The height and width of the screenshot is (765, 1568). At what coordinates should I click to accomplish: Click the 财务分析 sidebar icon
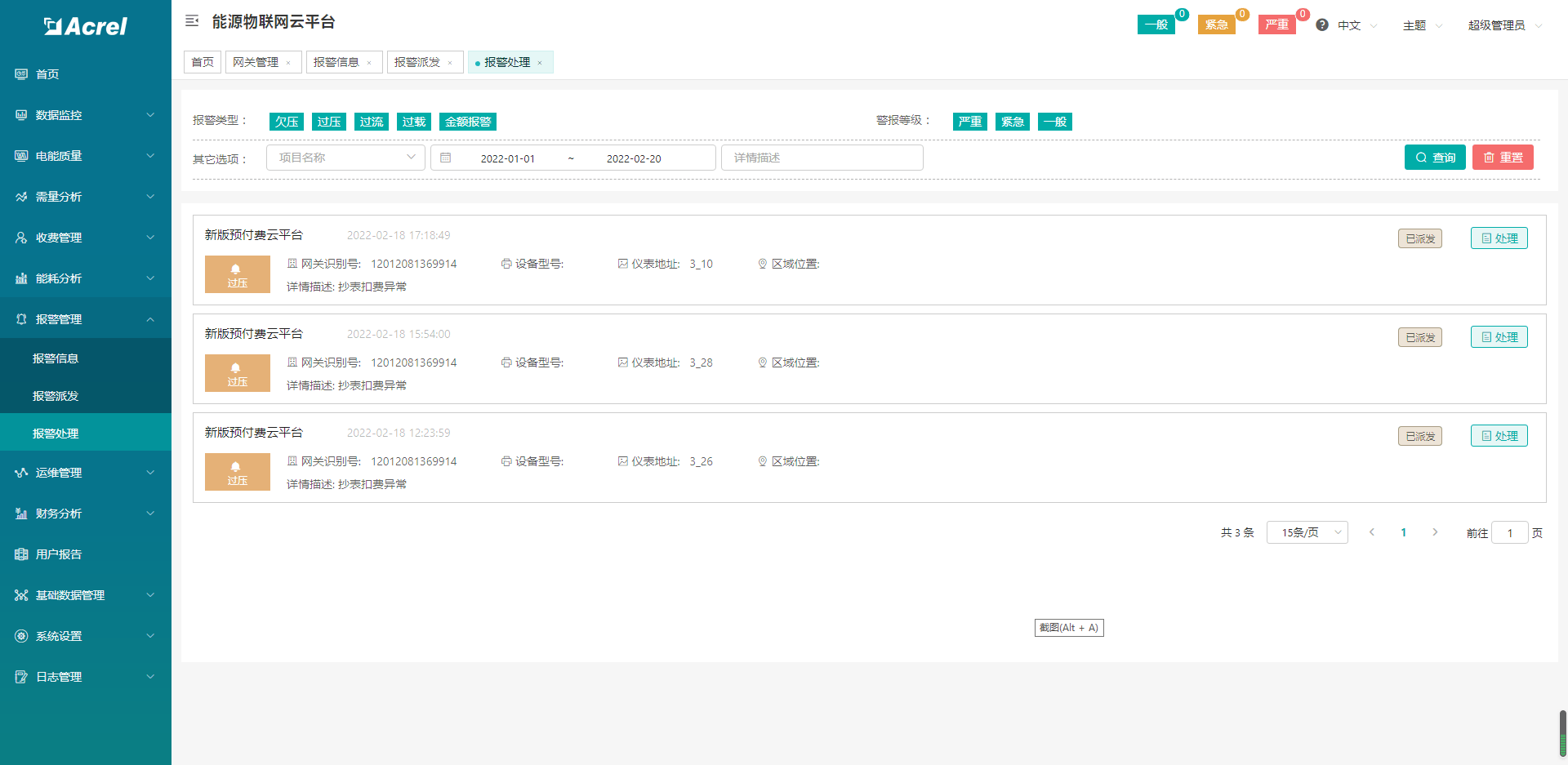tap(21, 514)
